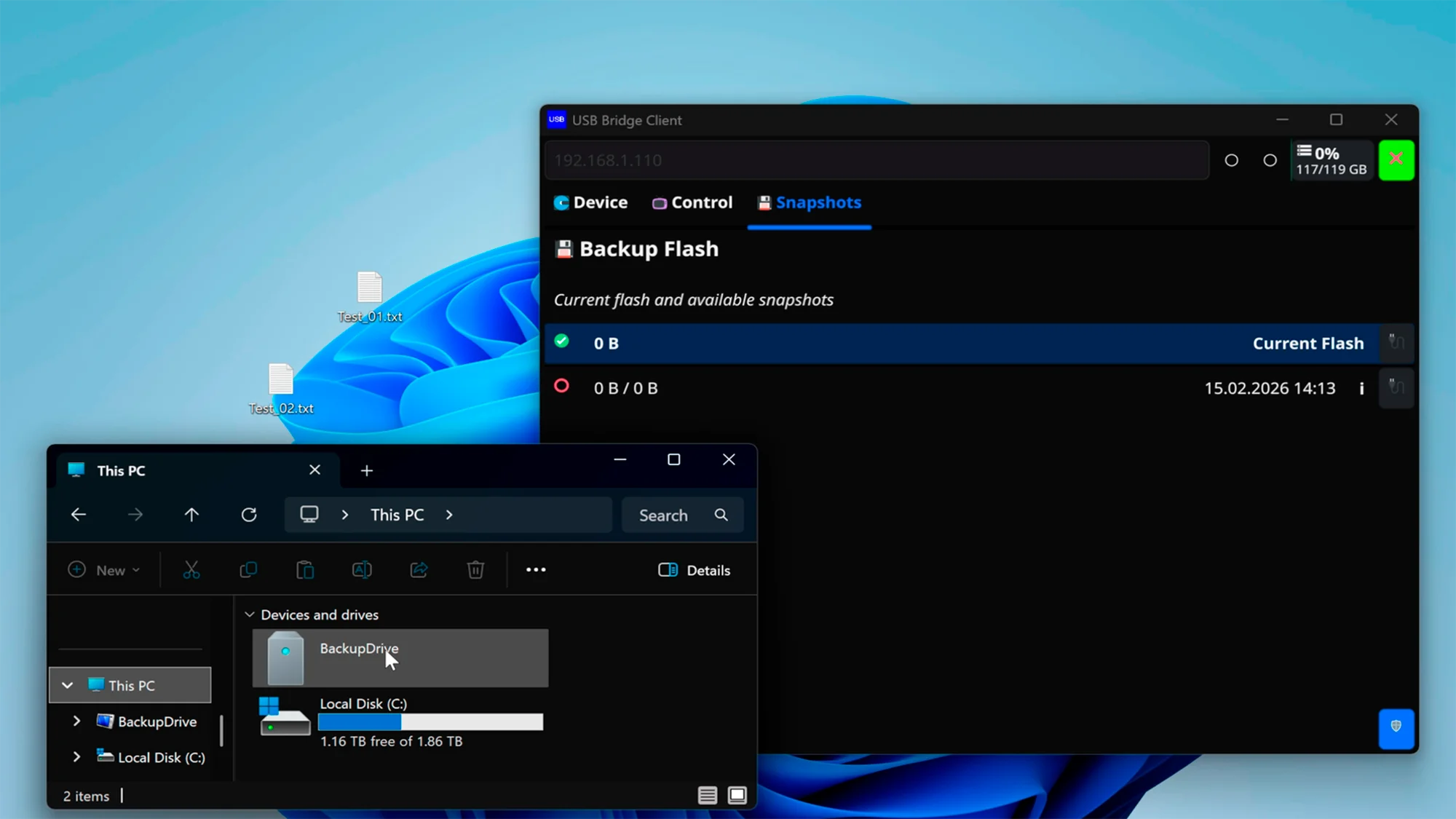Click the second circle toggle beside the IP field

tap(1270, 160)
